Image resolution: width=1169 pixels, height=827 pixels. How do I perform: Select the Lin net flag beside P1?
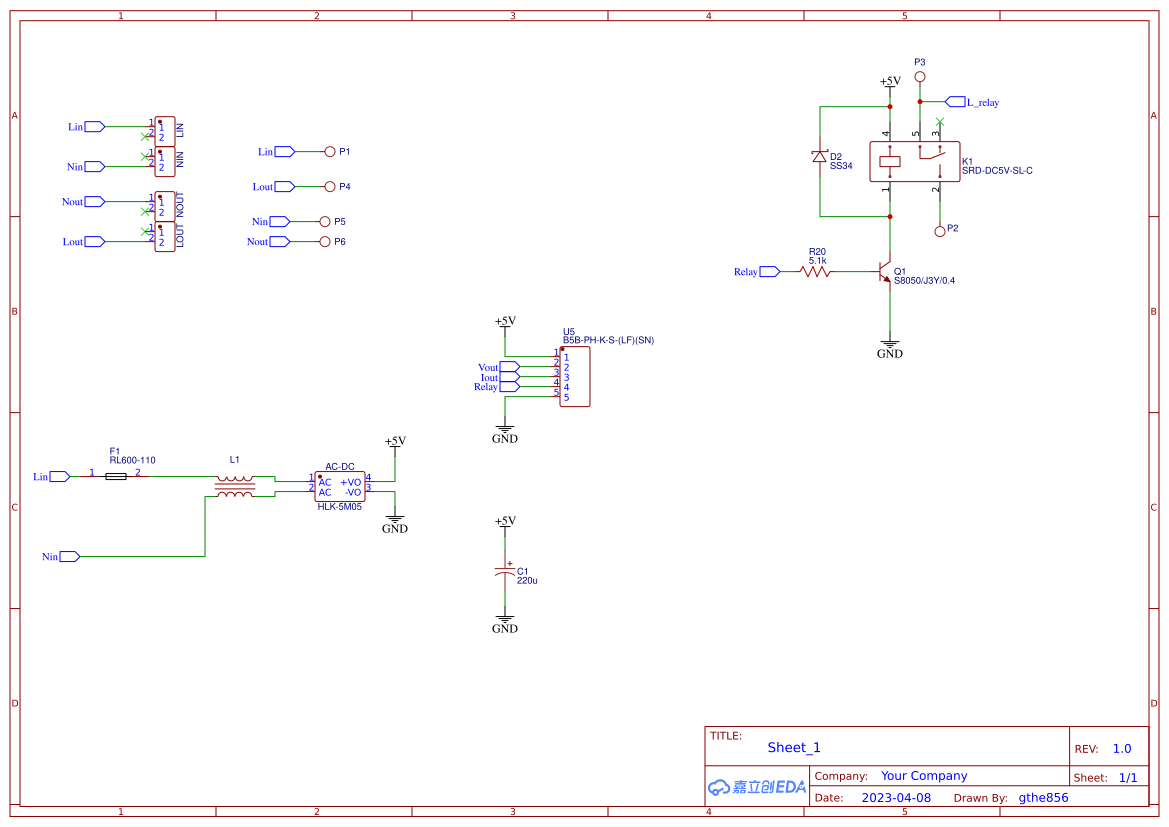point(283,151)
